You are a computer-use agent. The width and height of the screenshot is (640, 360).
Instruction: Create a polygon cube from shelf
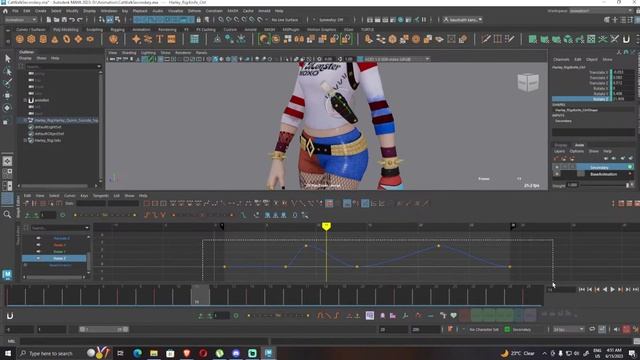[x=31, y=39]
